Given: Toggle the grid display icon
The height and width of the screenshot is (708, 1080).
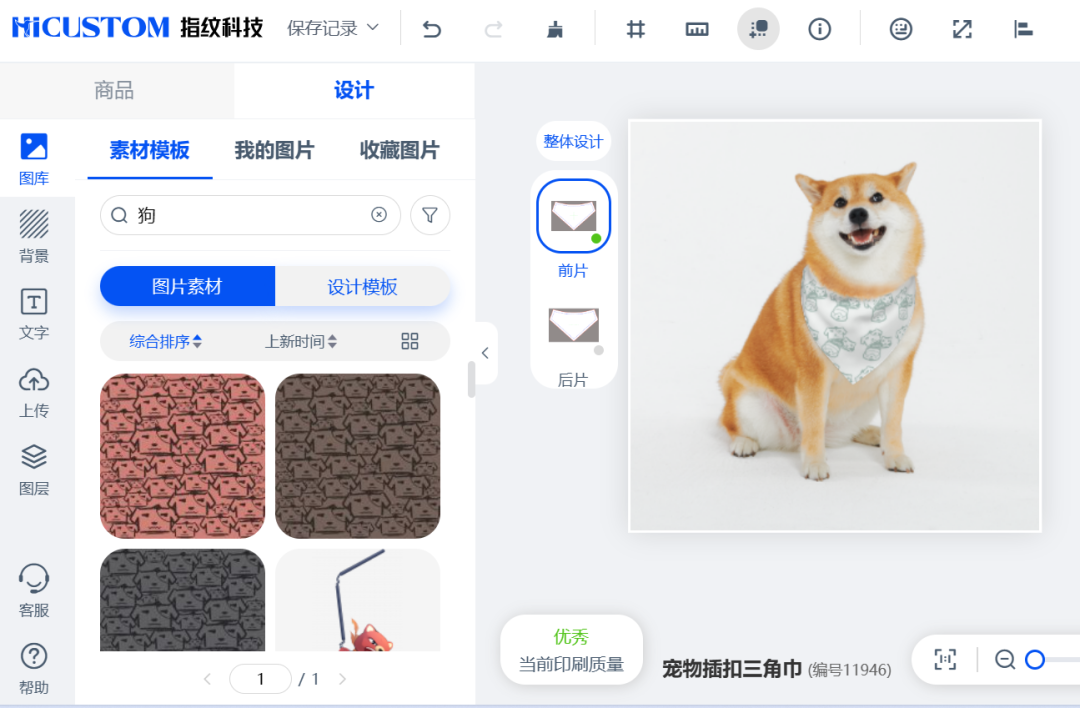Looking at the screenshot, I should 635,29.
